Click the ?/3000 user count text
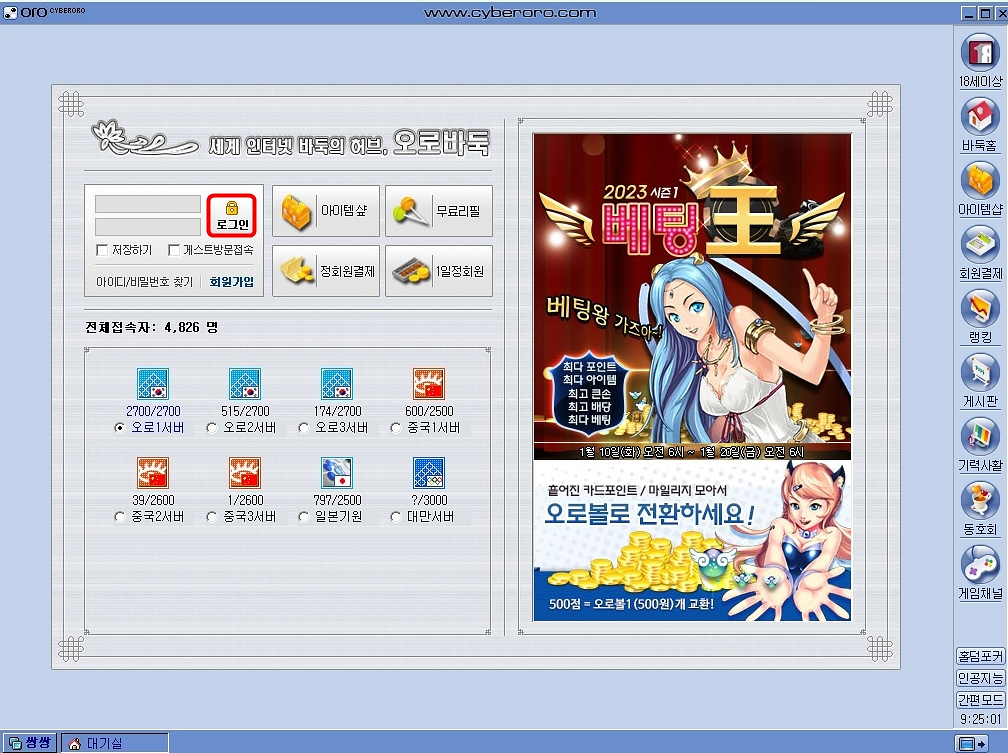Screen dimensions: 1008x753 point(429,500)
